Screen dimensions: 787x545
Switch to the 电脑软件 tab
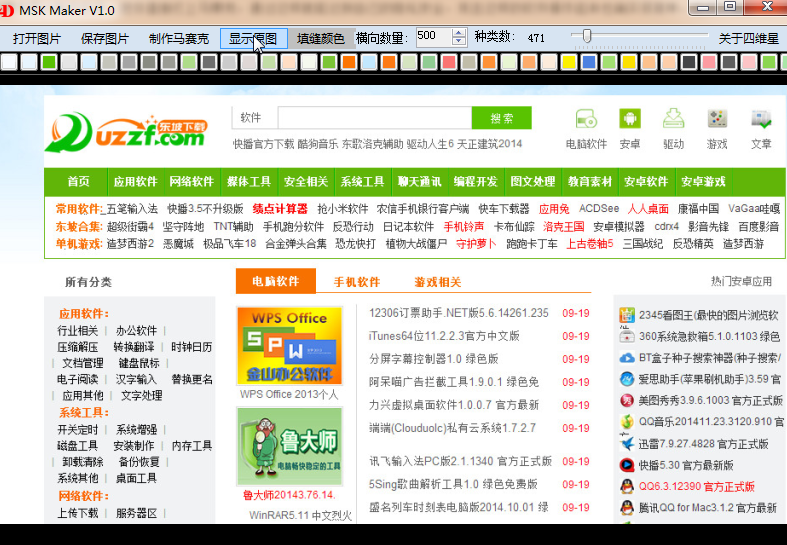(x=276, y=281)
